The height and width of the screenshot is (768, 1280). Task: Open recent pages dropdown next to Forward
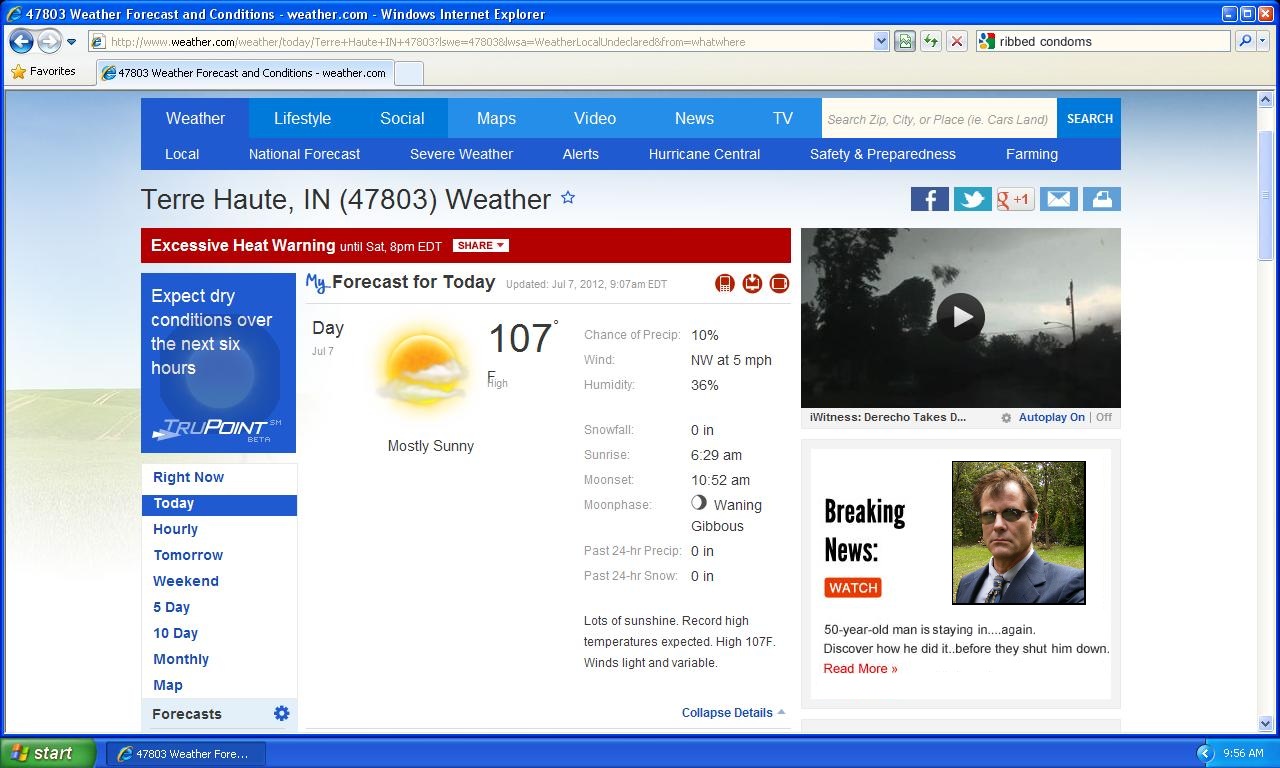71,42
